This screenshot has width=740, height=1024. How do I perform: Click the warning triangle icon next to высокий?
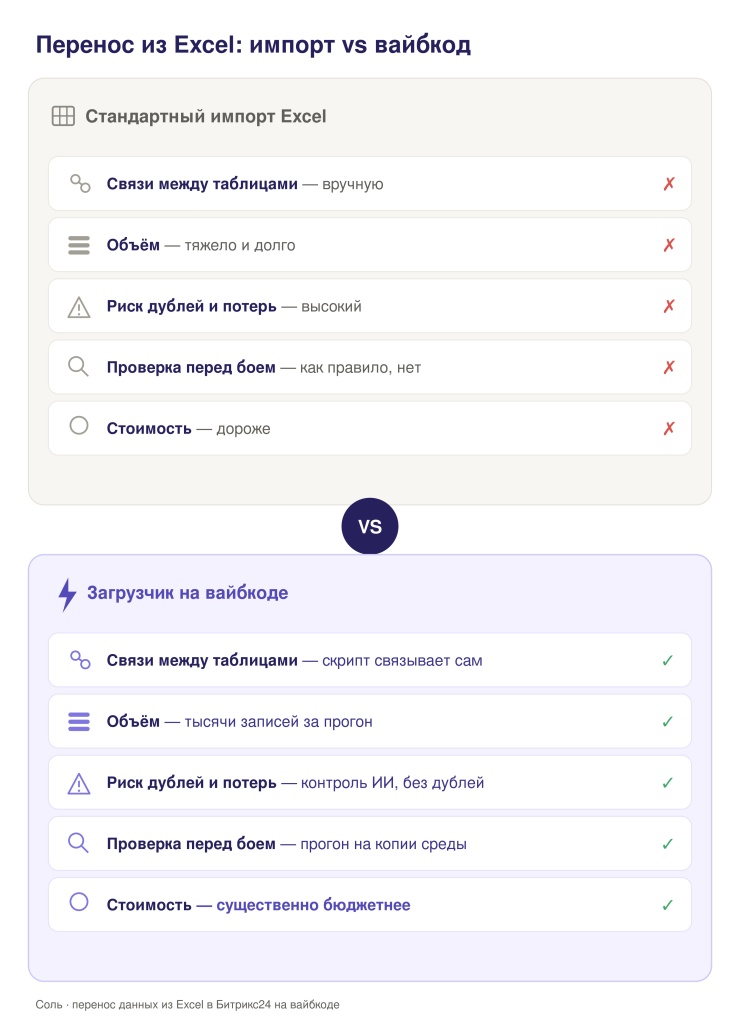click(79, 306)
